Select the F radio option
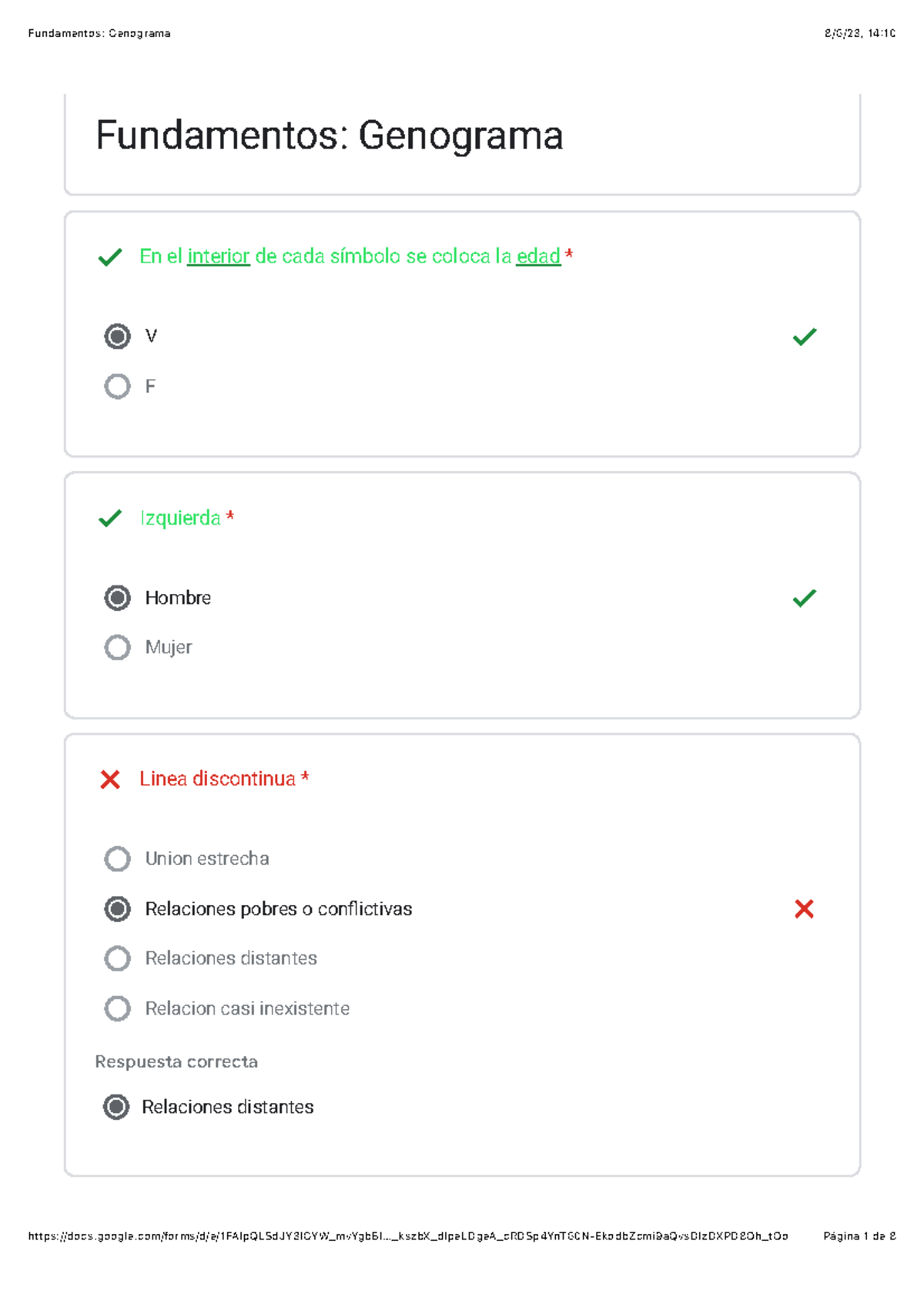 (117, 386)
